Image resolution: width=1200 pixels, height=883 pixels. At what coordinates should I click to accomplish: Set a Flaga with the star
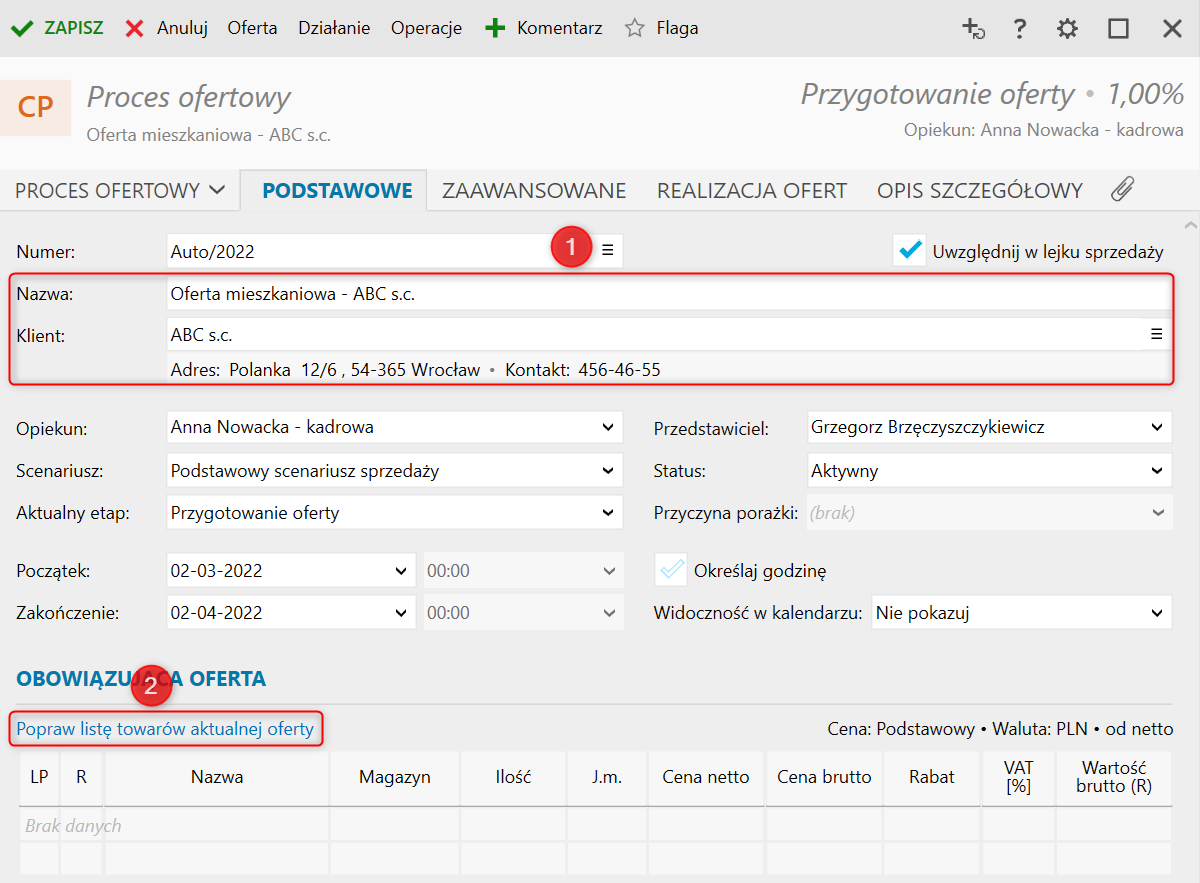[661, 28]
